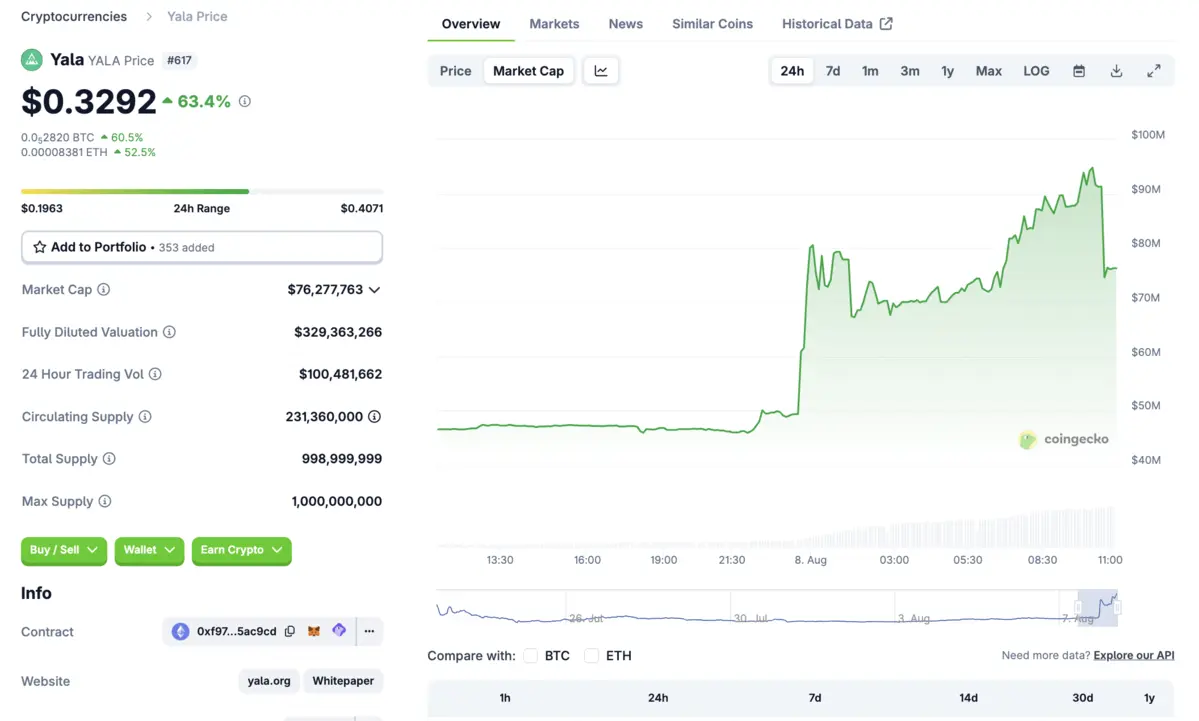
Task: Open the calendar date range picker
Action: coord(1079,71)
